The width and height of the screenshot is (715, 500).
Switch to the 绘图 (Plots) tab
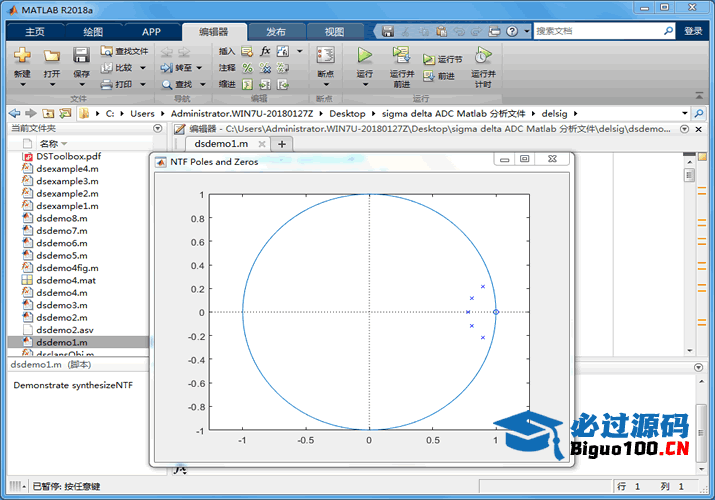pos(93,32)
